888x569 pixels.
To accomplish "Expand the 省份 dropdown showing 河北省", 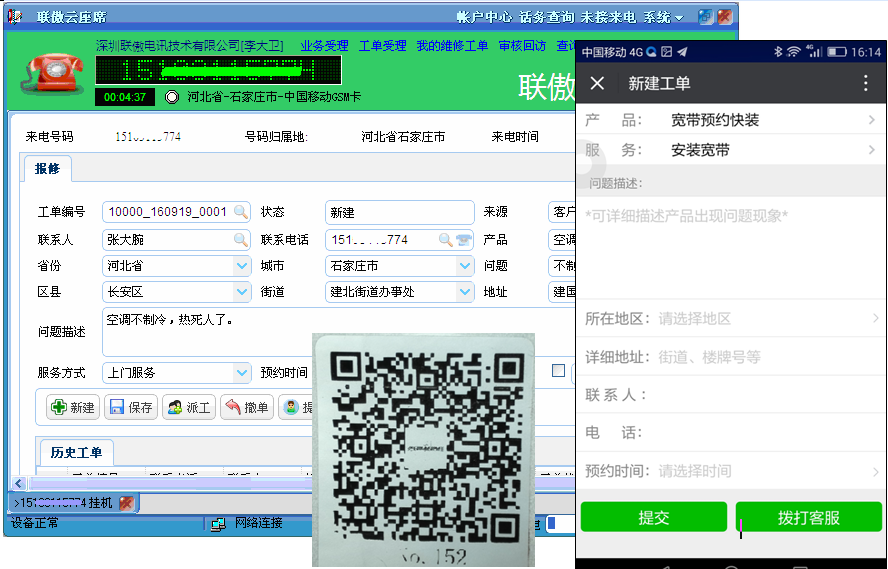I will [241, 266].
